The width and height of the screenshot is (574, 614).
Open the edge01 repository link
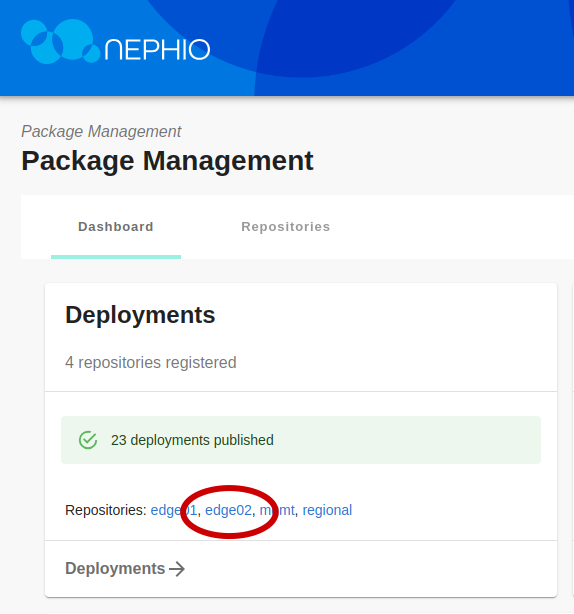point(174,510)
